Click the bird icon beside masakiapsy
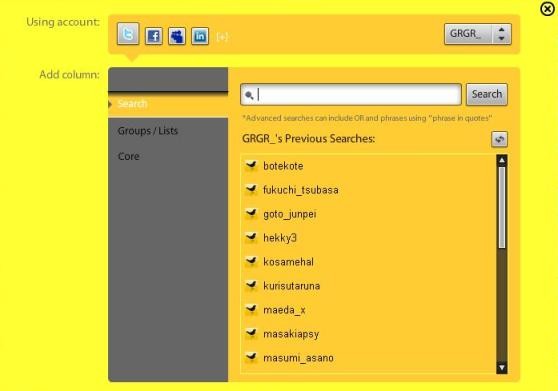This screenshot has width=558, height=391. pyautogui.click(x=251, y=333)
